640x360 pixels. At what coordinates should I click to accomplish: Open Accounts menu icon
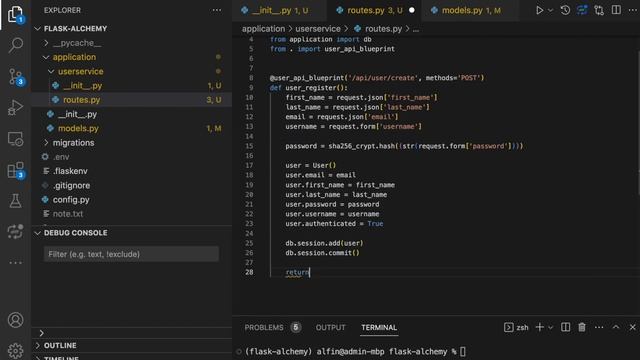(16, 320)
